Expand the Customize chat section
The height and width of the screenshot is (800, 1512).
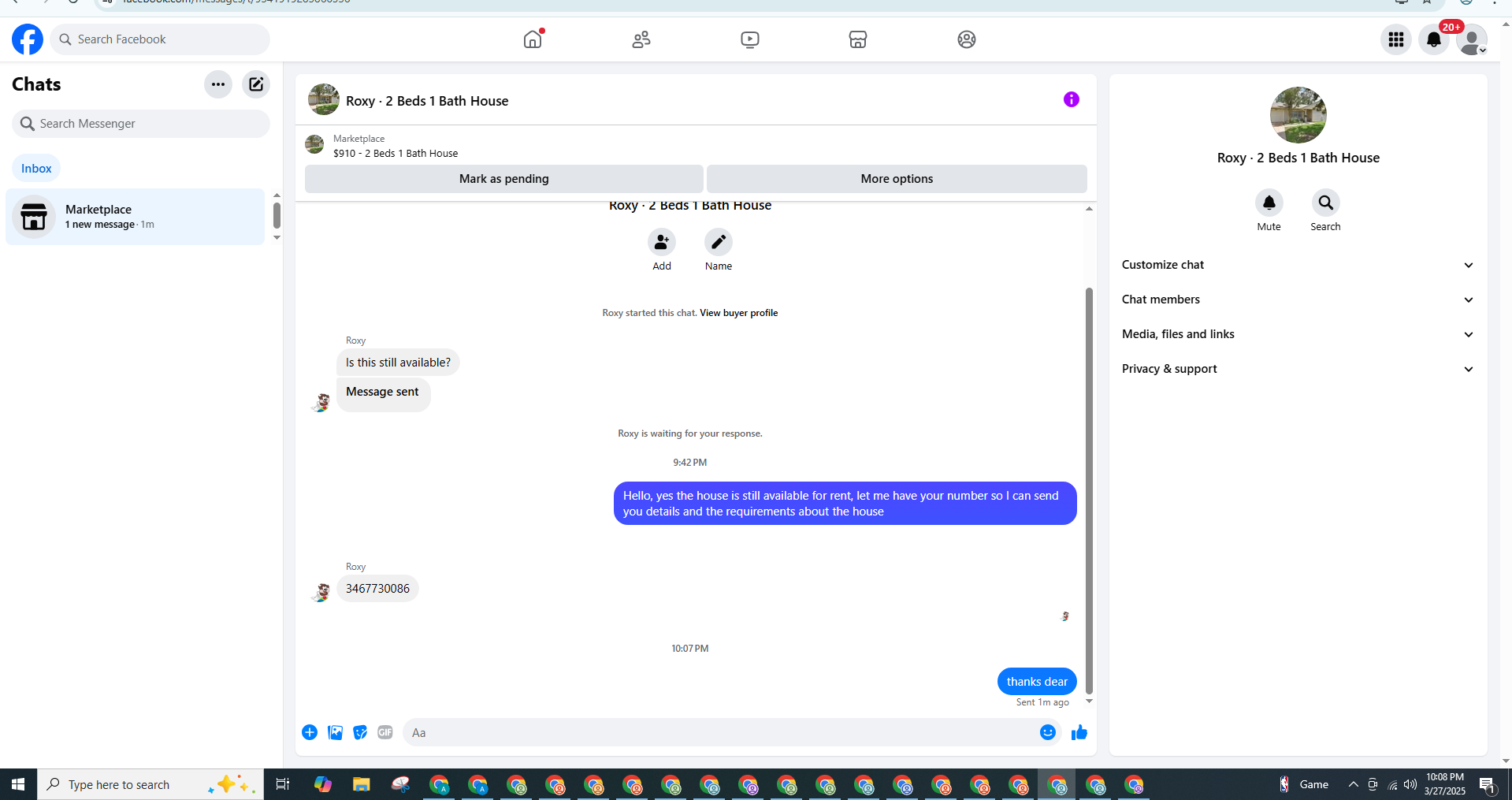click(x=1298, y=265)
